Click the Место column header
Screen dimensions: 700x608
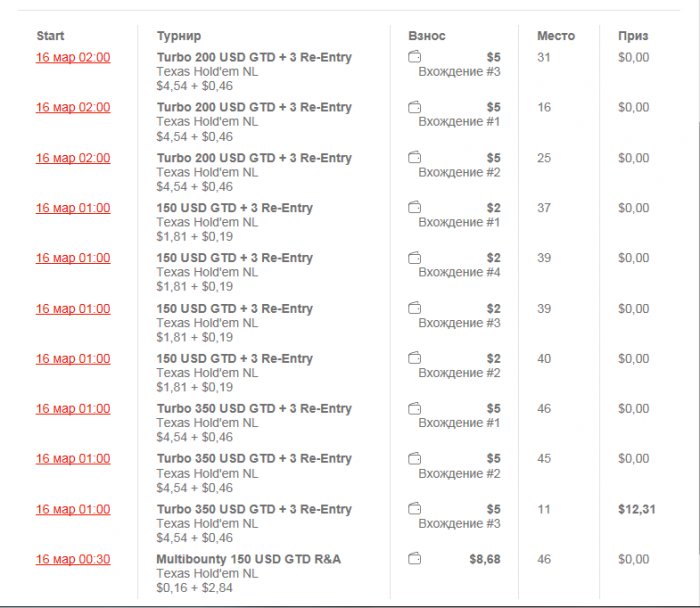556,36
